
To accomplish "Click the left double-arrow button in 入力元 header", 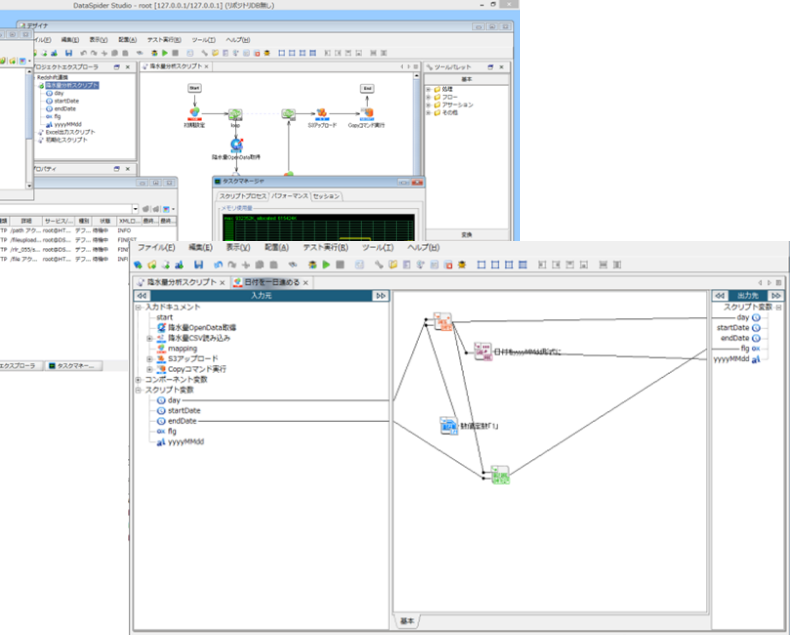I will 141,296.
